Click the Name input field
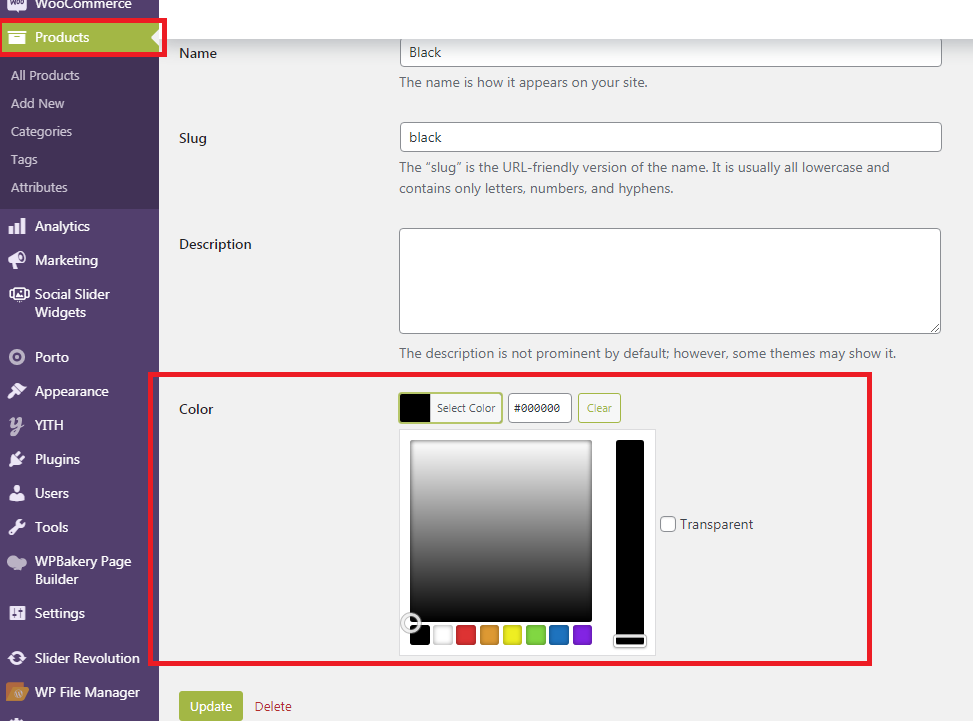The image size is (973, 721). pyautogui.click(x=671, y=53)
